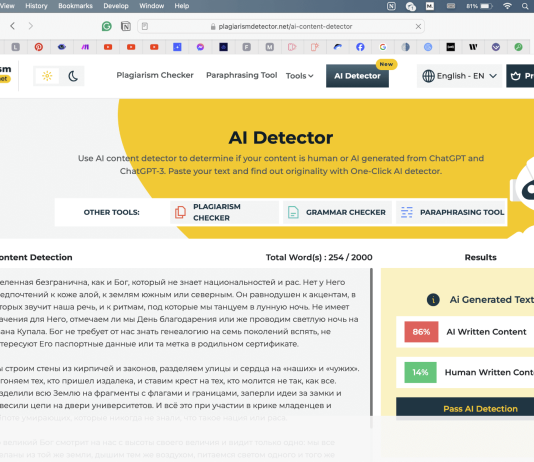Viewport: 534px width, 462px height.
Task: Go to Plagiarism Checker nav link
Action: click(155, 75)
